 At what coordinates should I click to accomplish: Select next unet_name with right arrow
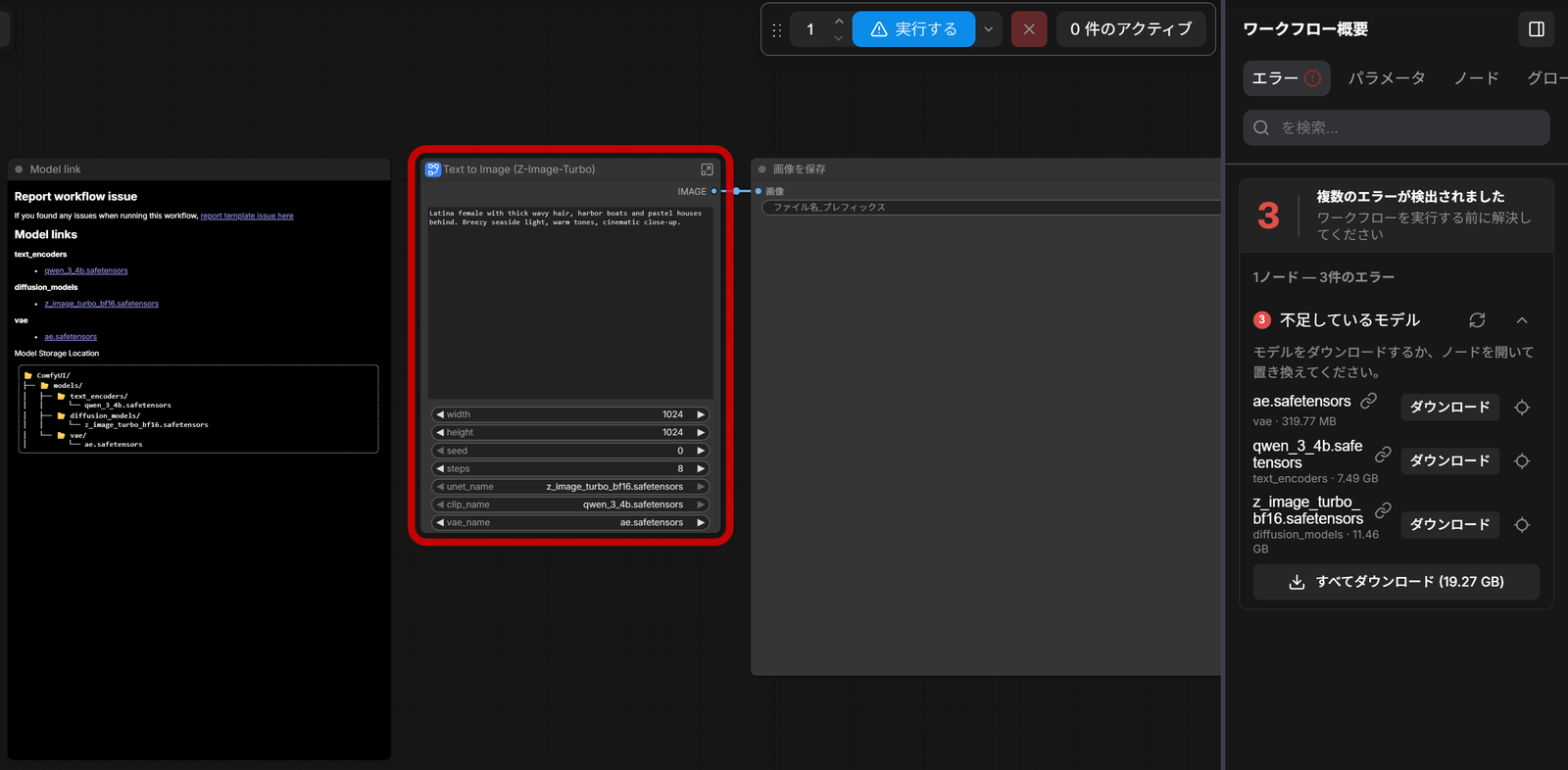click(x=701, y=487)
